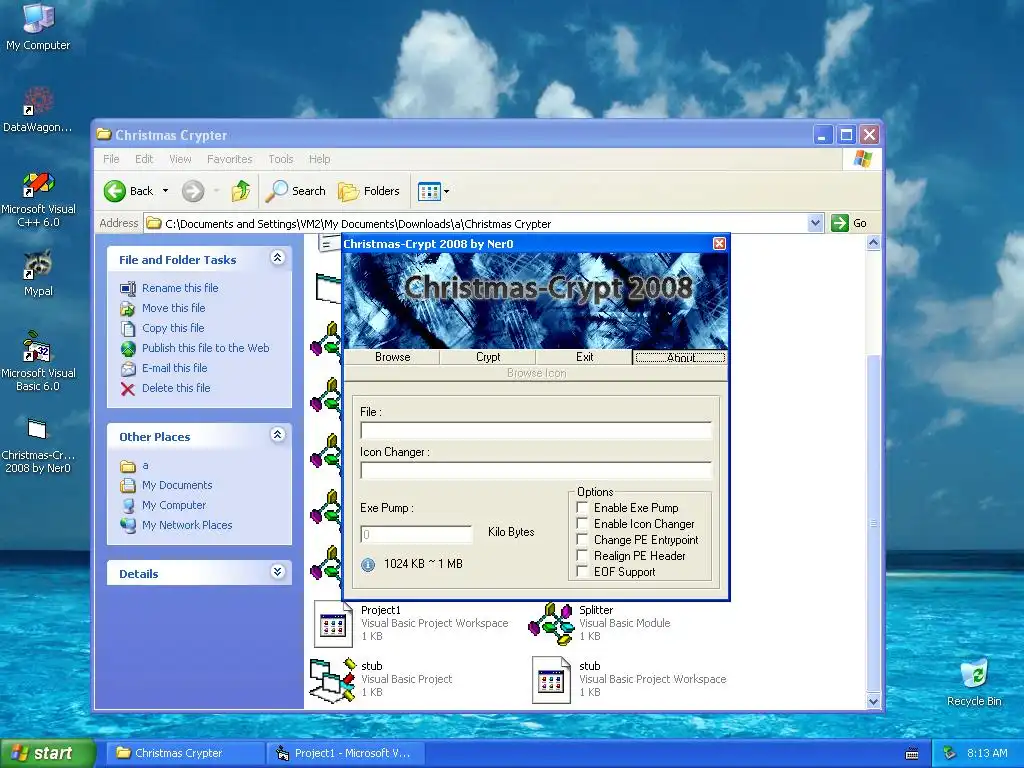Select stub Visual Basic Project Workspace file

tap(630, 679)
